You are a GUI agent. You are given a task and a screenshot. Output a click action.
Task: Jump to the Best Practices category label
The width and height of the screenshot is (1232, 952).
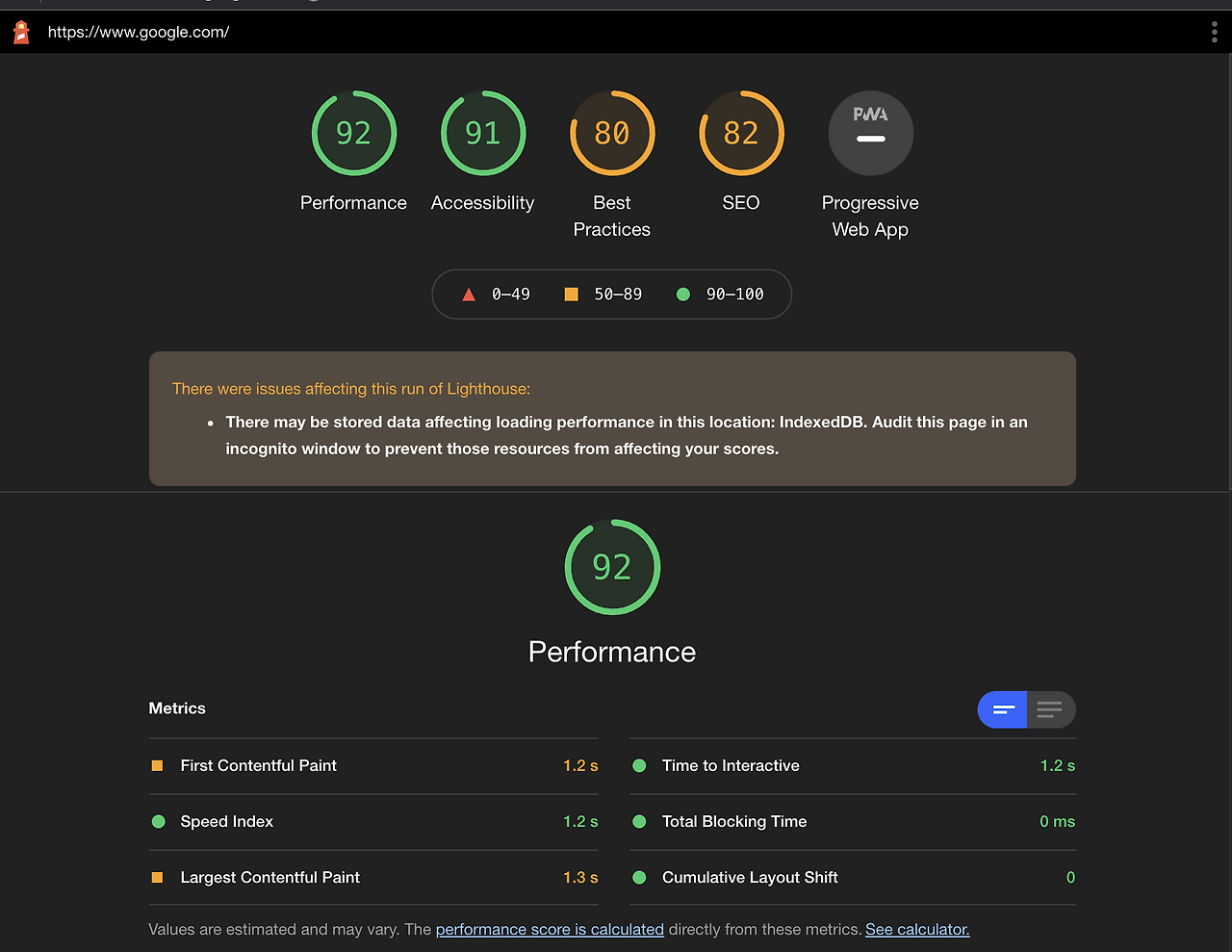(612, 217)
